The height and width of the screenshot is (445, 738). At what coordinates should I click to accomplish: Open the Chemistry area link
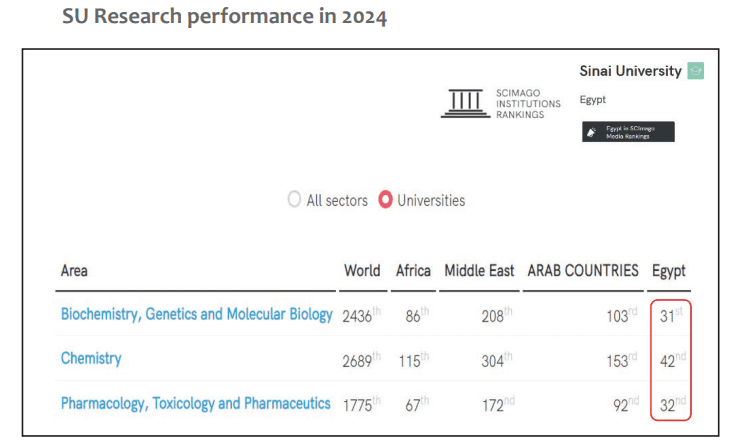point(91,358)
